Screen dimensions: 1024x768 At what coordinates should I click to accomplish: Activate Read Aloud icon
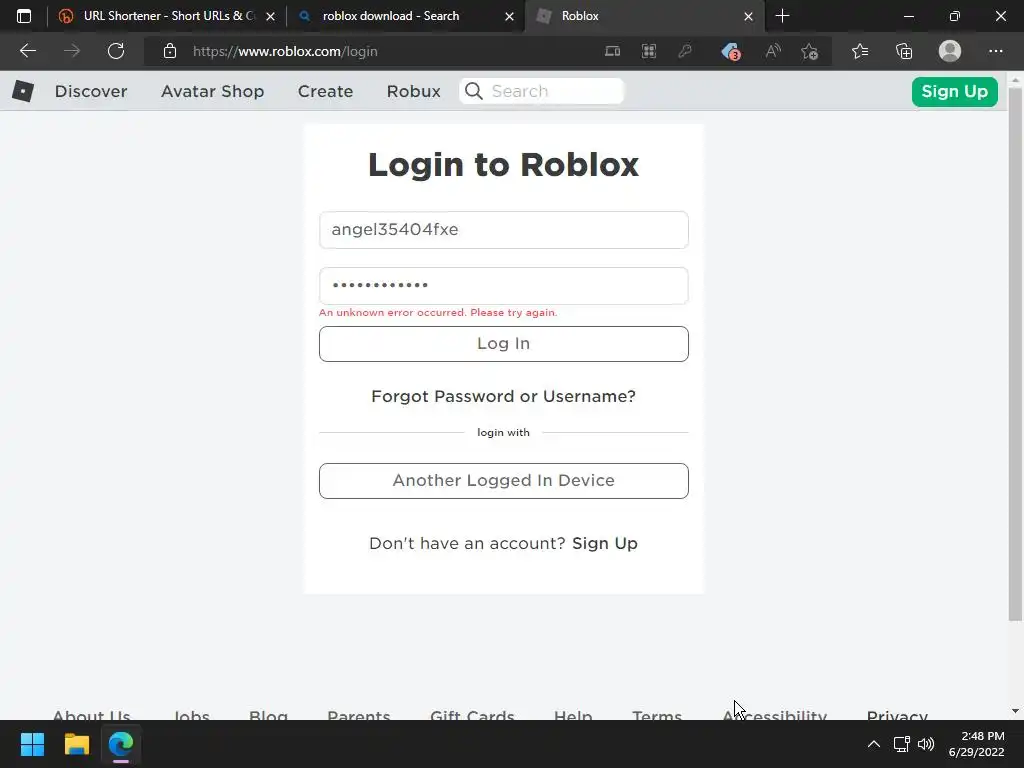point(773,51)
